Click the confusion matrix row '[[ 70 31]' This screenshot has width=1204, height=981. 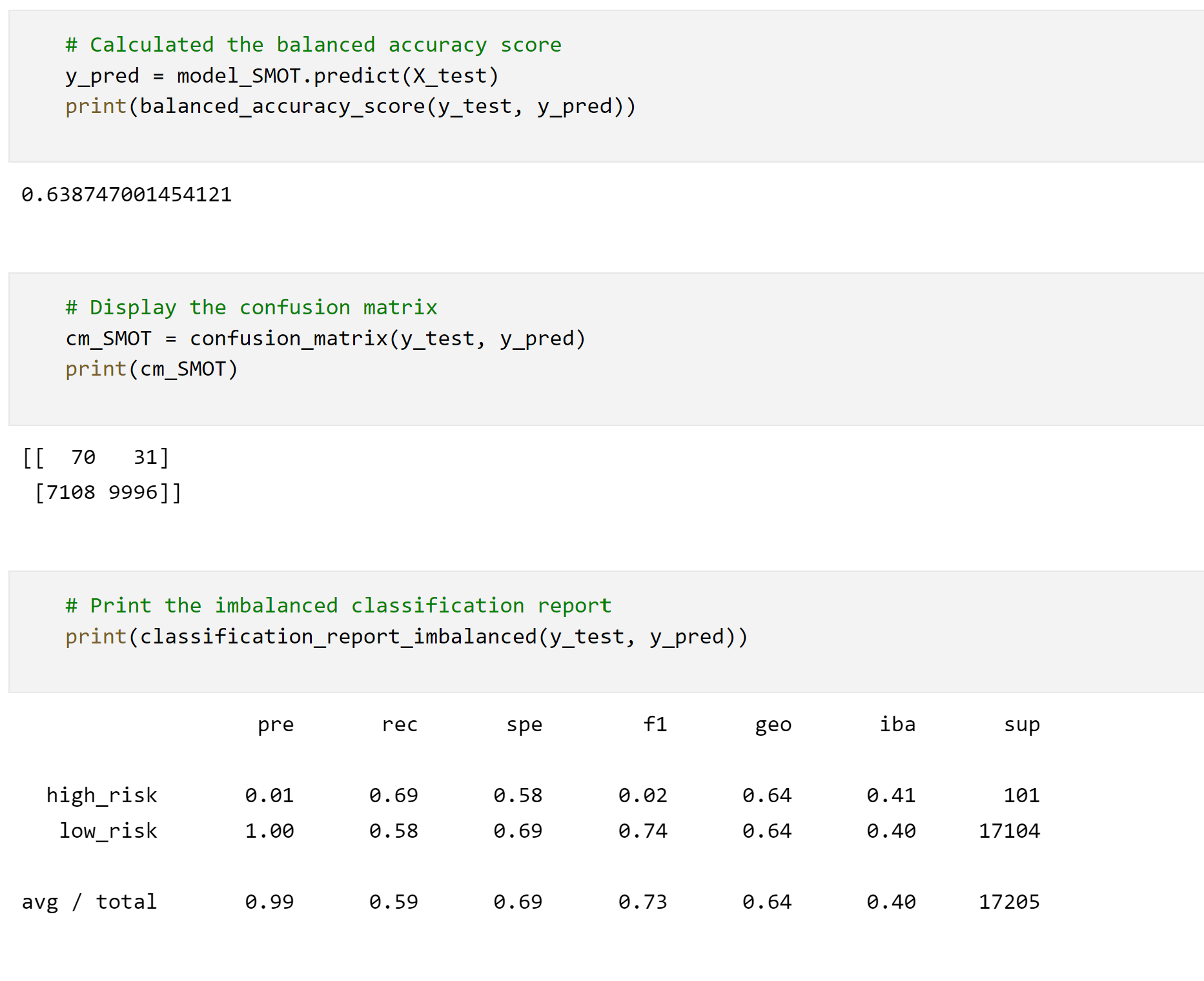point(96,458)
